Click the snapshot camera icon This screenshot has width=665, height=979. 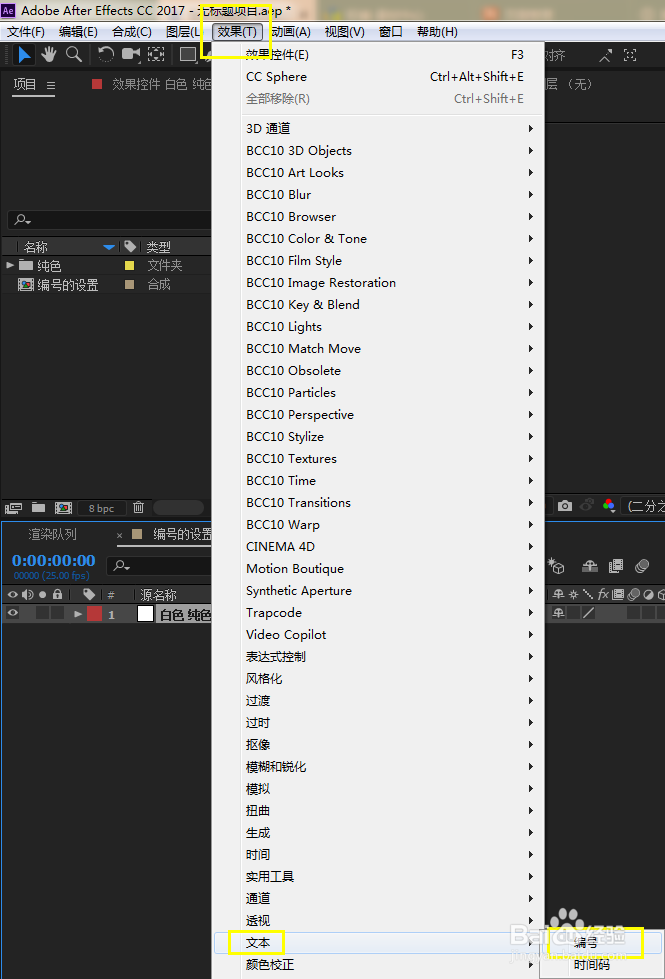(x=564, y=506)
